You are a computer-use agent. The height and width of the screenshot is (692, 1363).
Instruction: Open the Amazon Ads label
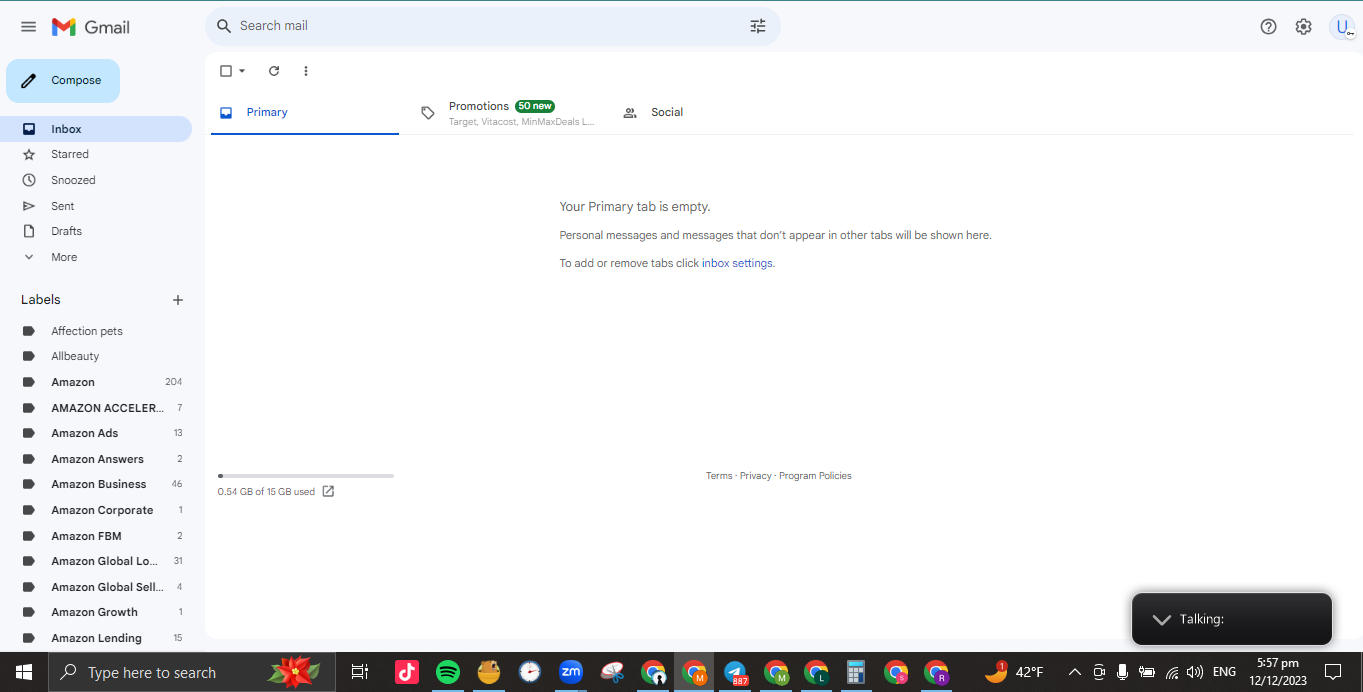coord(96,433)
